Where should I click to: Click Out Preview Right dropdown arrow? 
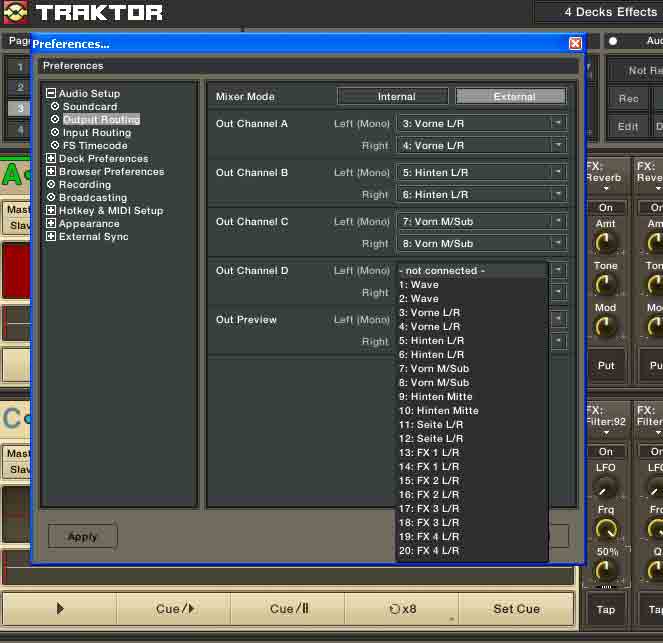[559, 341]
